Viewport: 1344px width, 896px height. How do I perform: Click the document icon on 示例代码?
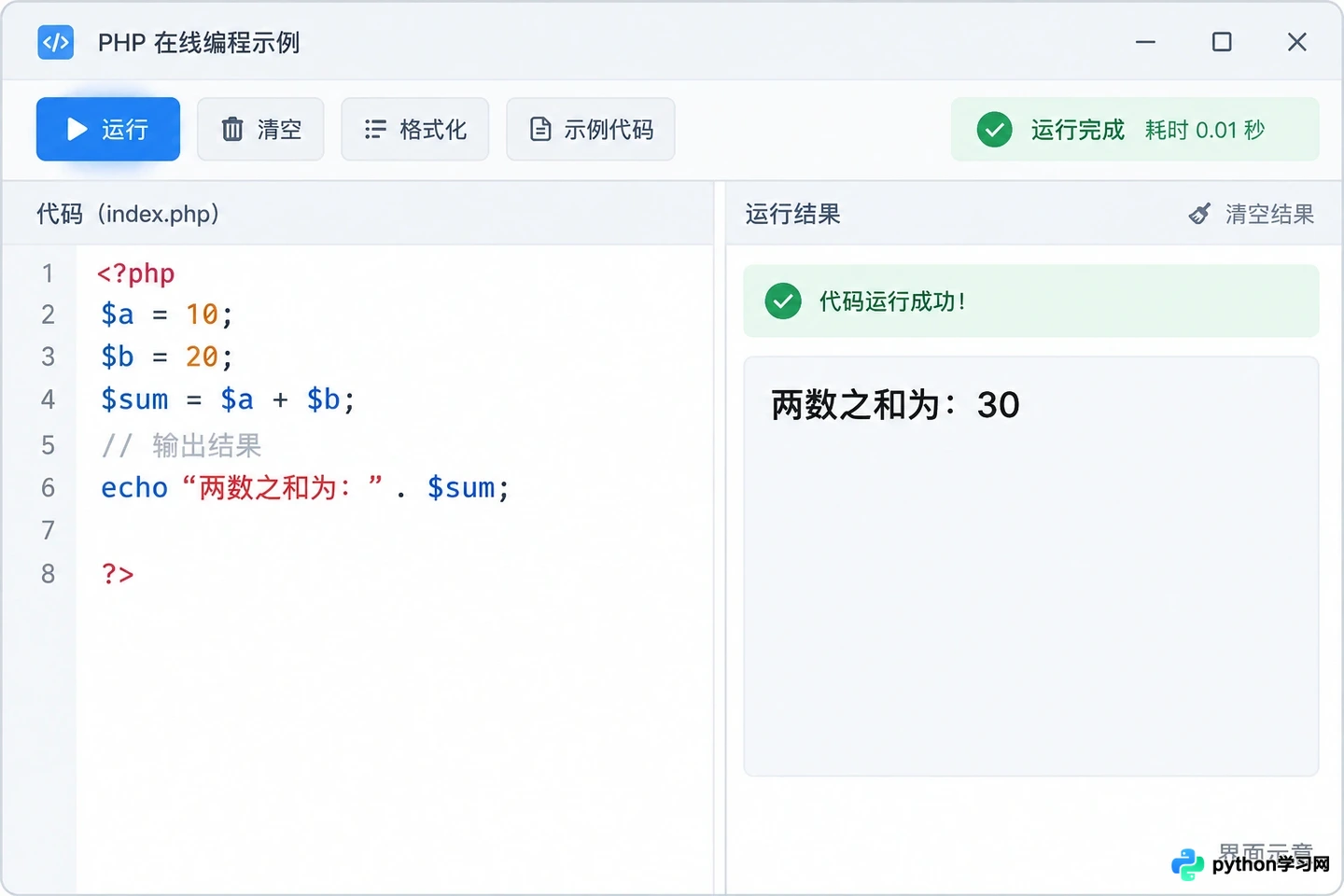click(x=540, y=129)
